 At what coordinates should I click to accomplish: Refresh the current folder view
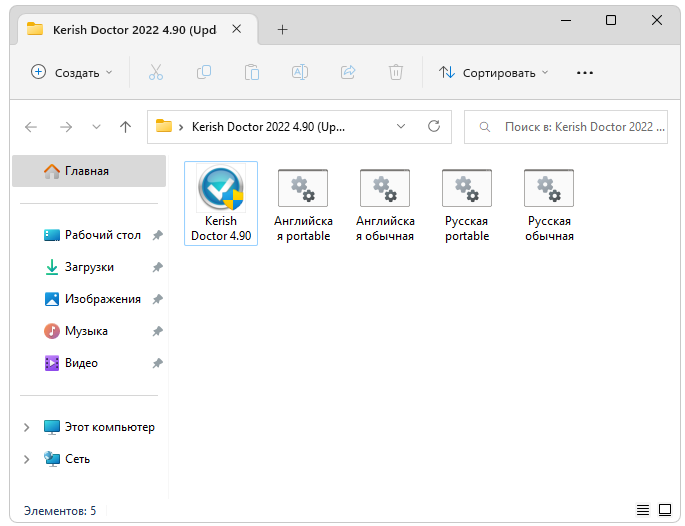point(434,127)
